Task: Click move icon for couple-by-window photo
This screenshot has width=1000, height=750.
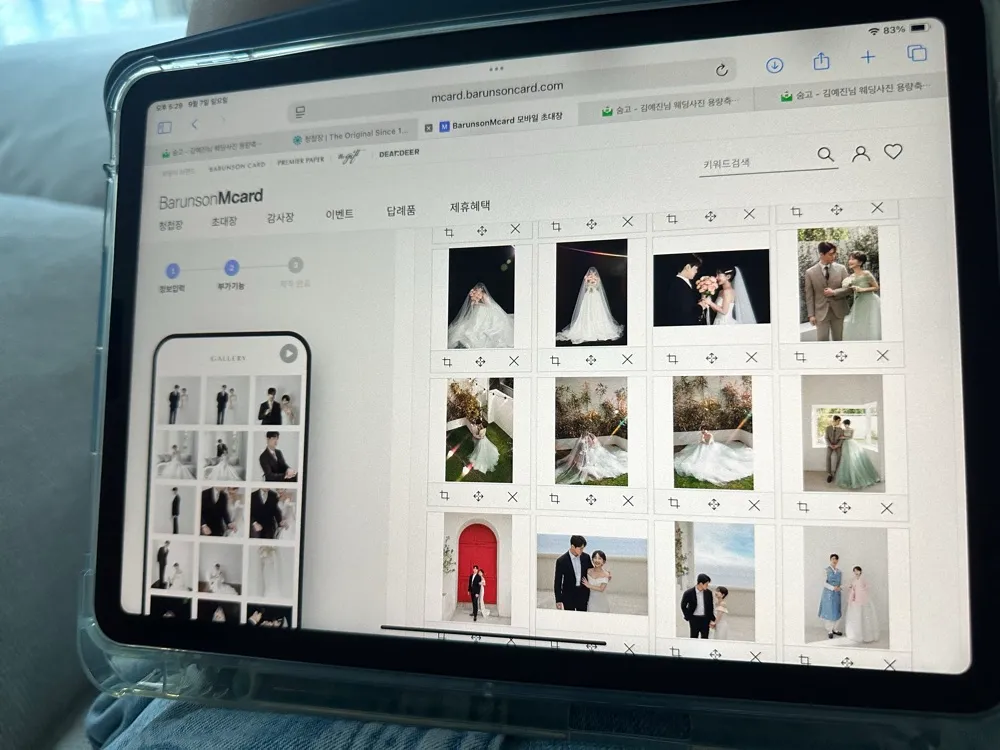Action: pos(844,508)
